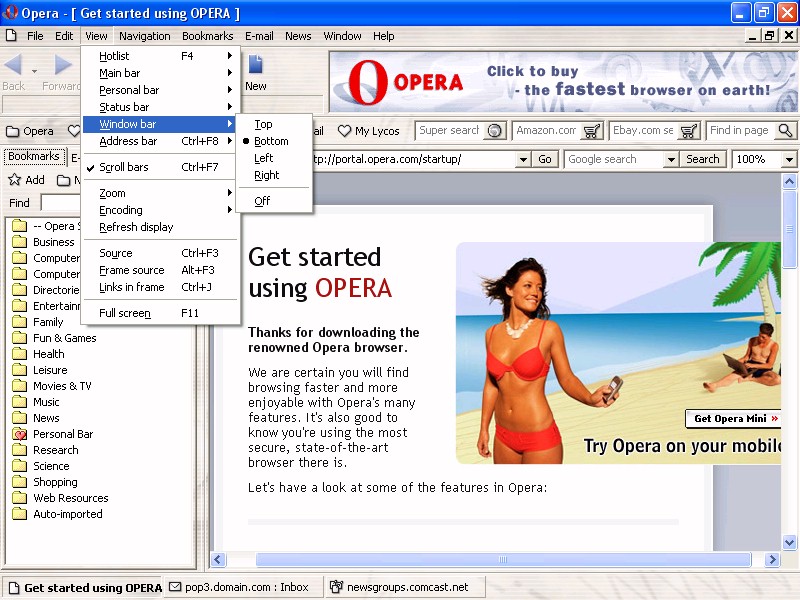Open the Back history dropdown arrow
The height and width of the screenshot is (600, 800).
pyautogui.click(x=34, y=71)
